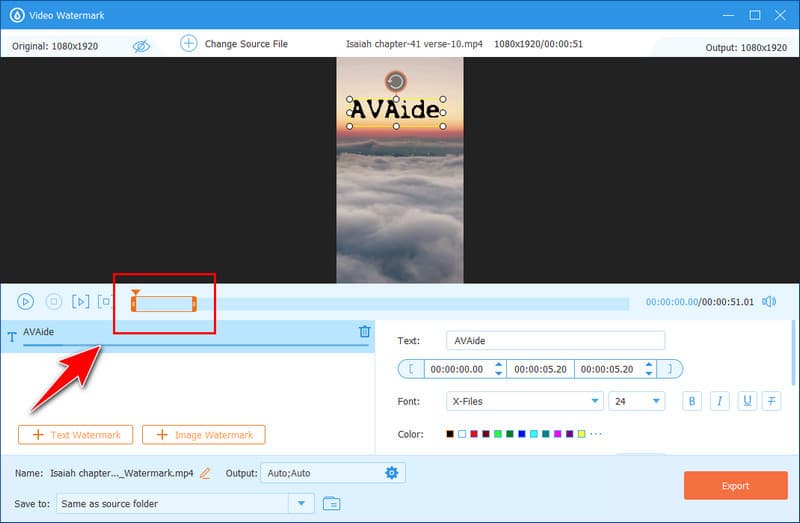Image resolution: width=800 pixels, height=523 pixels.
Task: Click the set-start left bracket button
Action: [411, 369]
